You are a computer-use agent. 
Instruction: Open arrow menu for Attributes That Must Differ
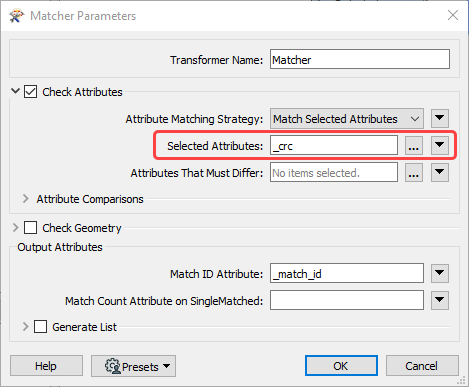pos(440,172)
